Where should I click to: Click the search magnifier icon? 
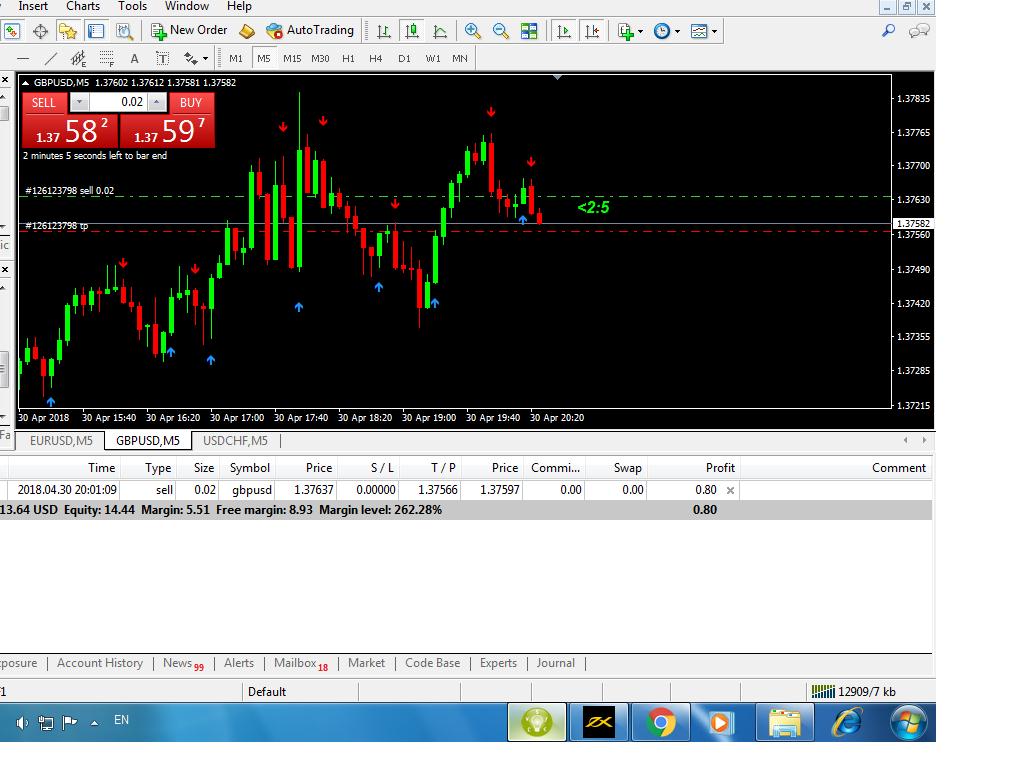click(888, 30)
